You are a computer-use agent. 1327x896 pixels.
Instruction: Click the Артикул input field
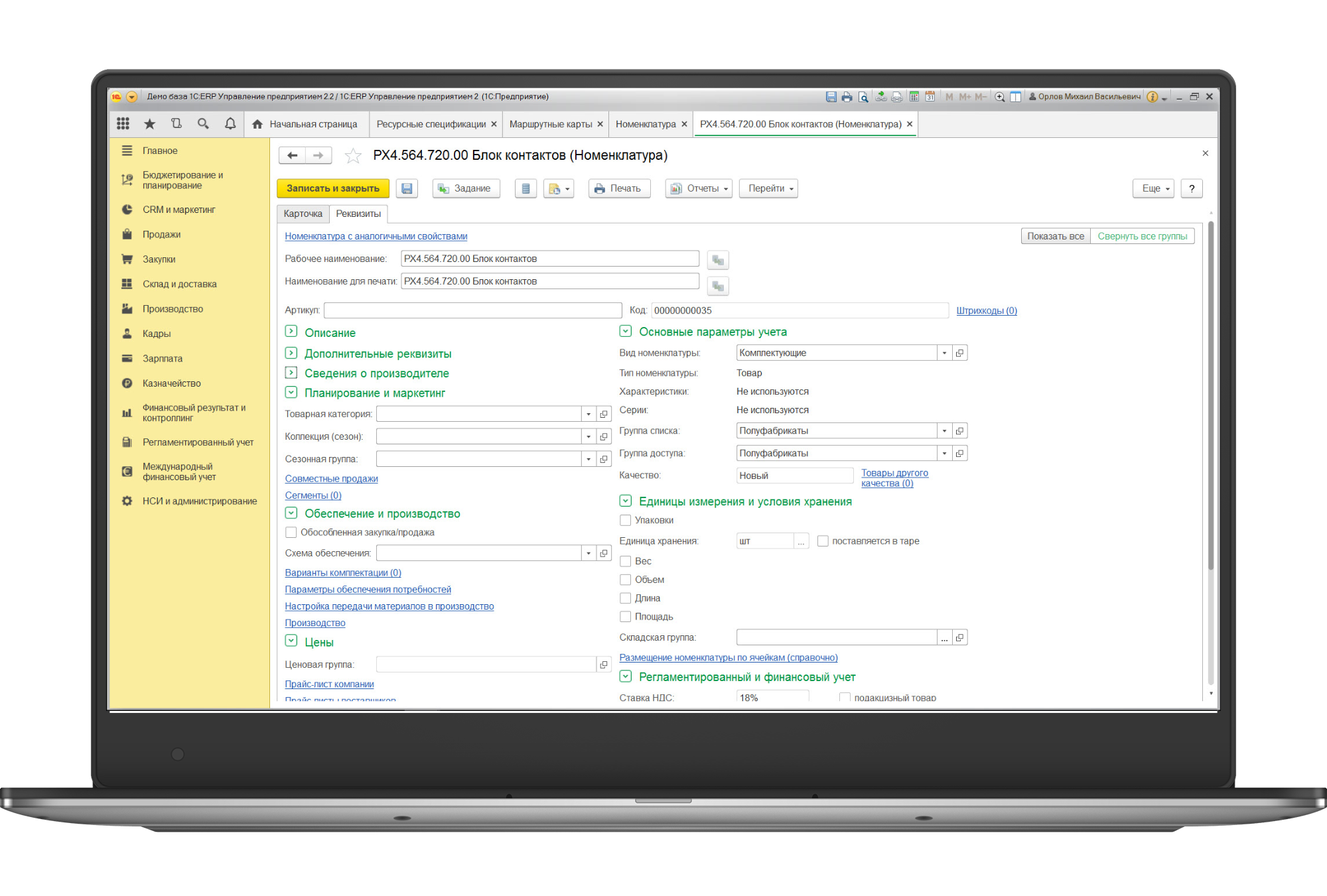[x=472, y=310]
